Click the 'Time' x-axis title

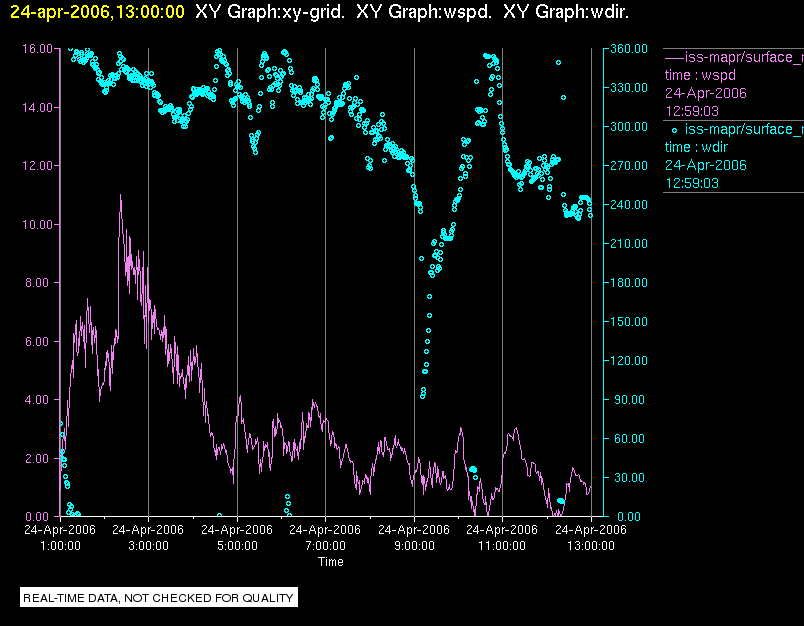331,562
